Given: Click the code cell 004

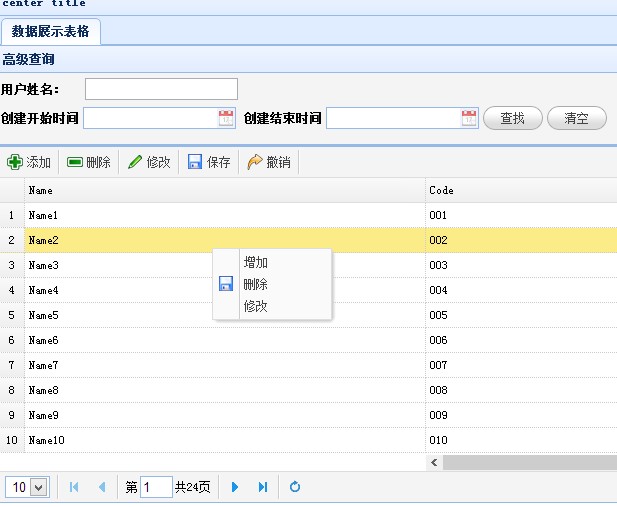Looking at the screenshot, I should coord(521,290).
